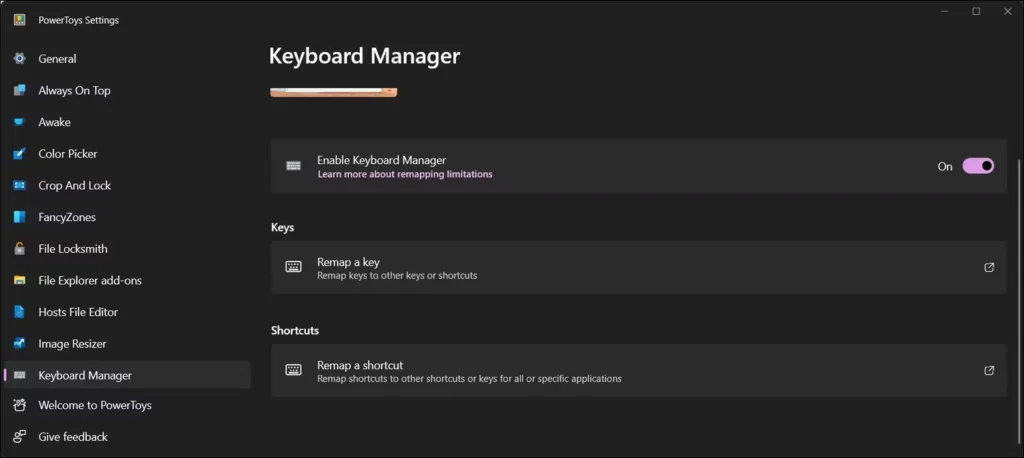Follow Learn more about remapping limitations link
This screenshot has width=1024, height=458.
405,174
